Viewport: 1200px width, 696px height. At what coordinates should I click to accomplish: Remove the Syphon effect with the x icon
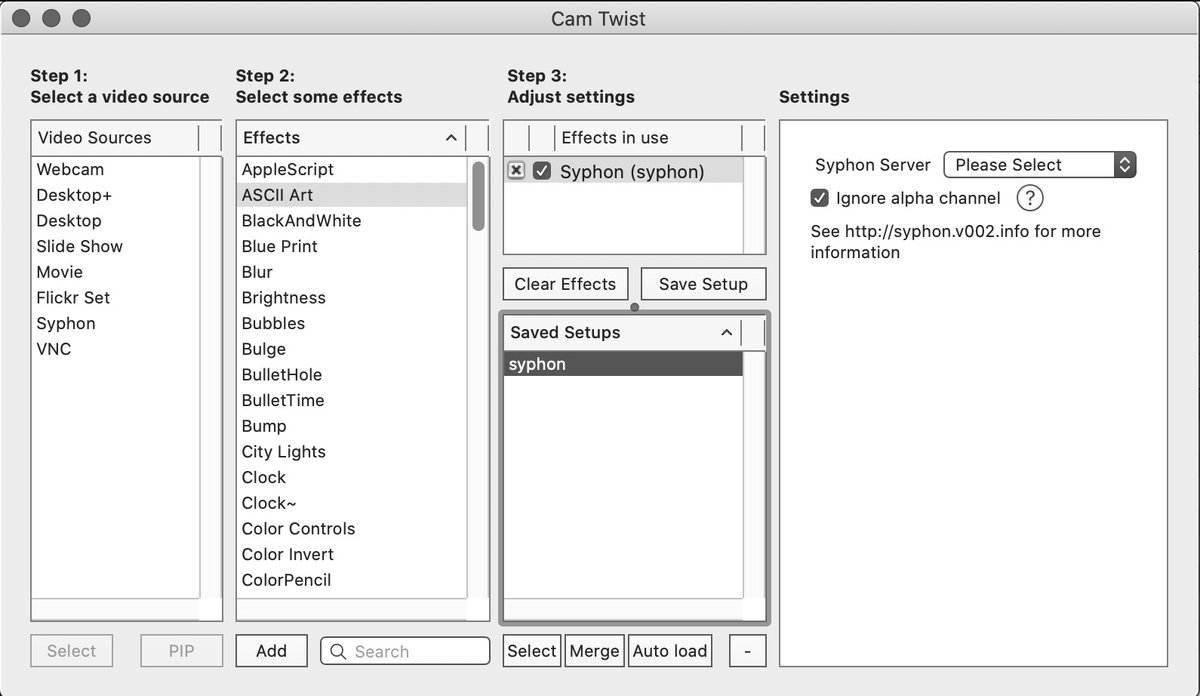point(516,171)
